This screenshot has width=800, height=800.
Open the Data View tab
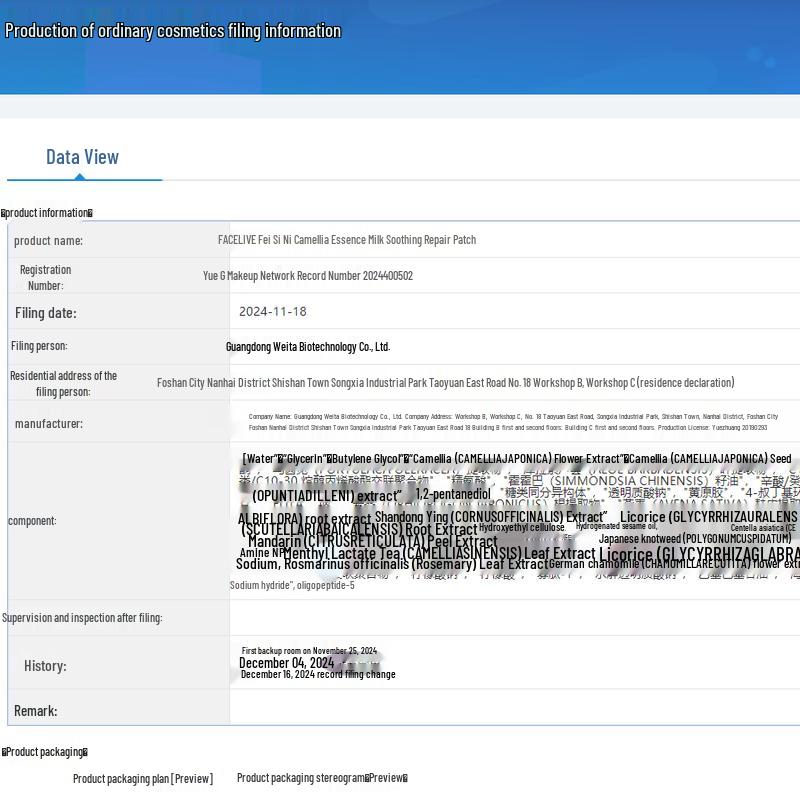pyautogui.click(x=82, y=157)
